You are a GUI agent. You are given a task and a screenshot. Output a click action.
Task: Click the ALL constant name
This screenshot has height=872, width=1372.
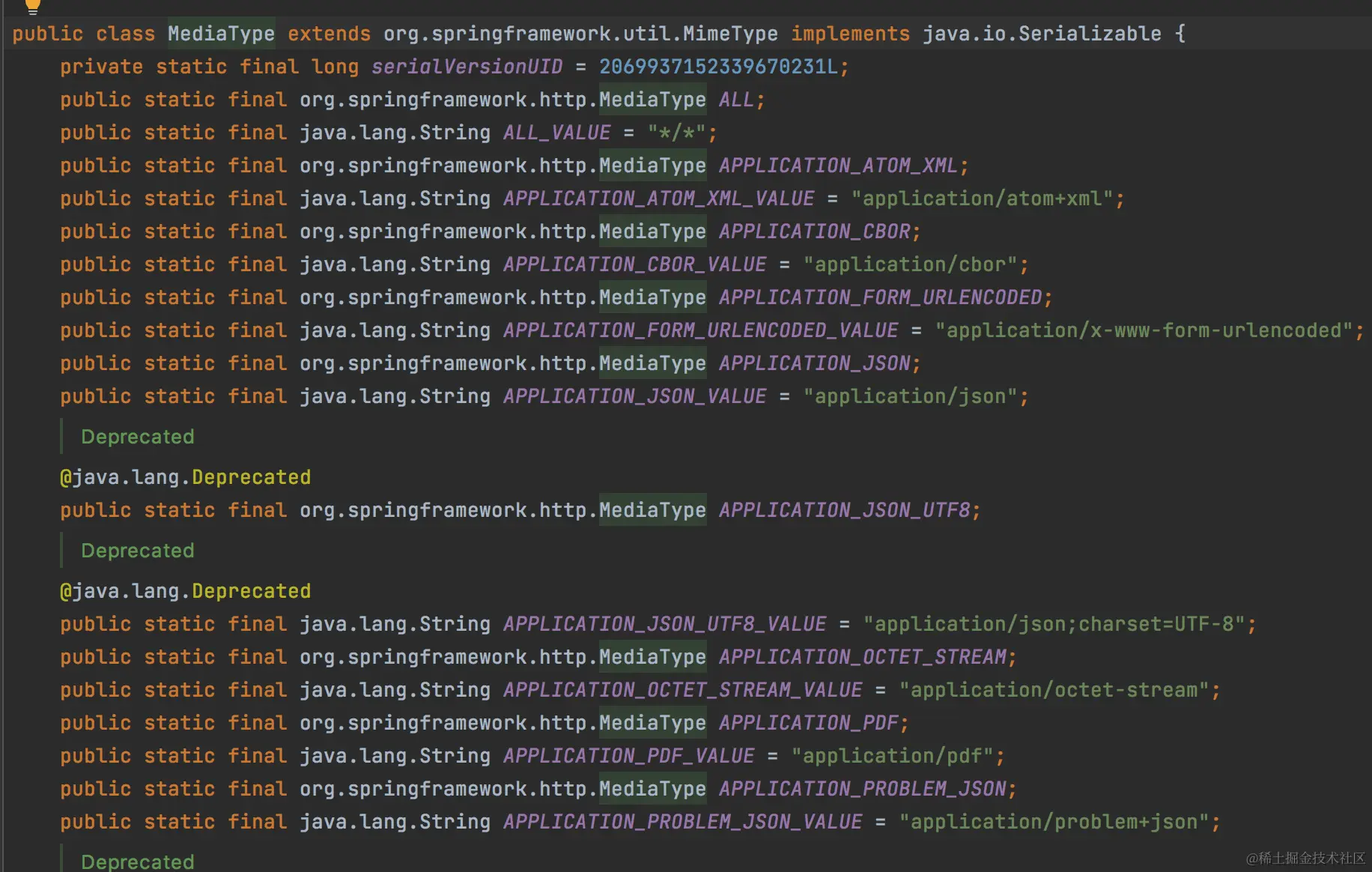click(x=736, y=100)
